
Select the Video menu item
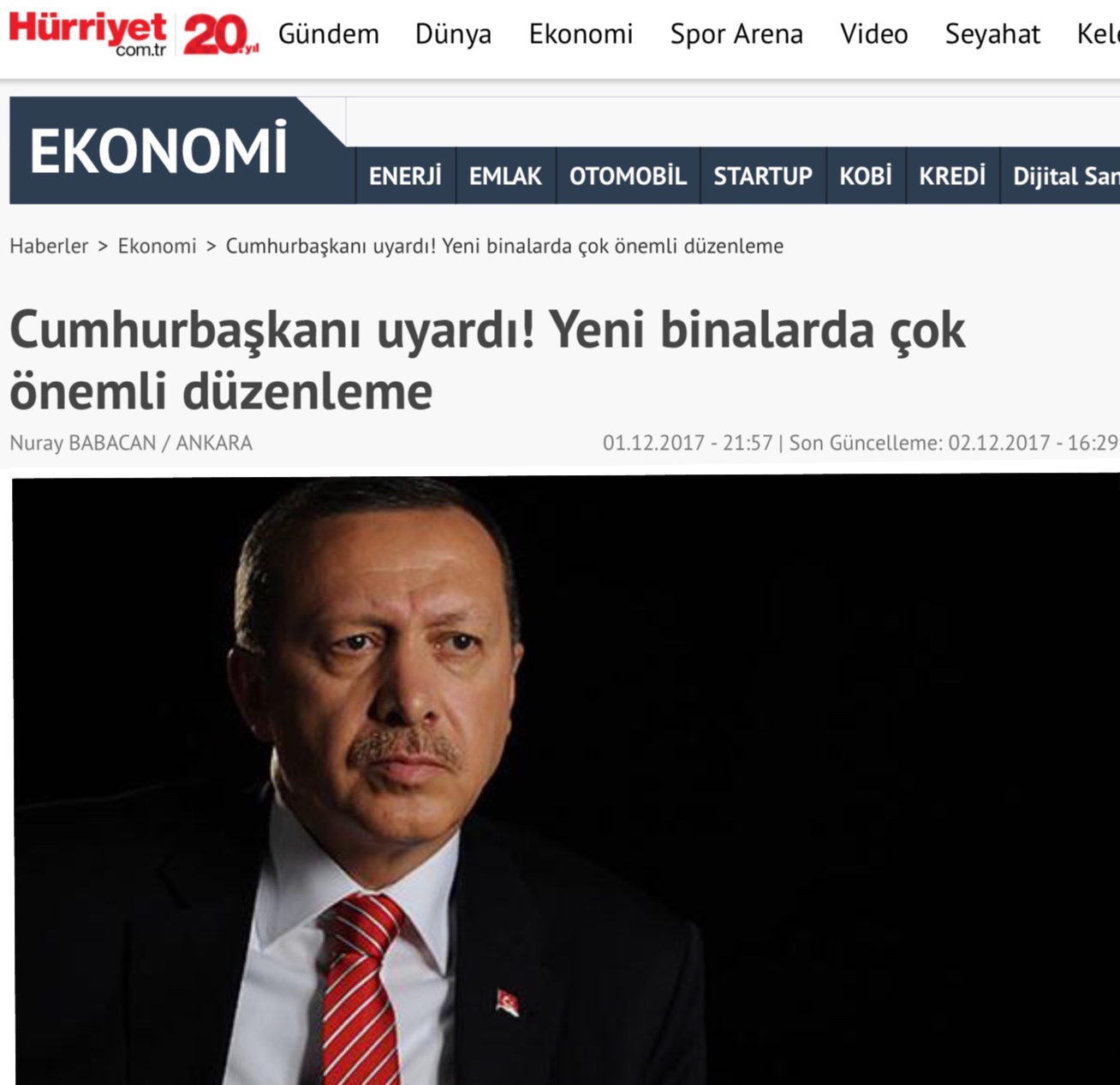click(873, 34)
